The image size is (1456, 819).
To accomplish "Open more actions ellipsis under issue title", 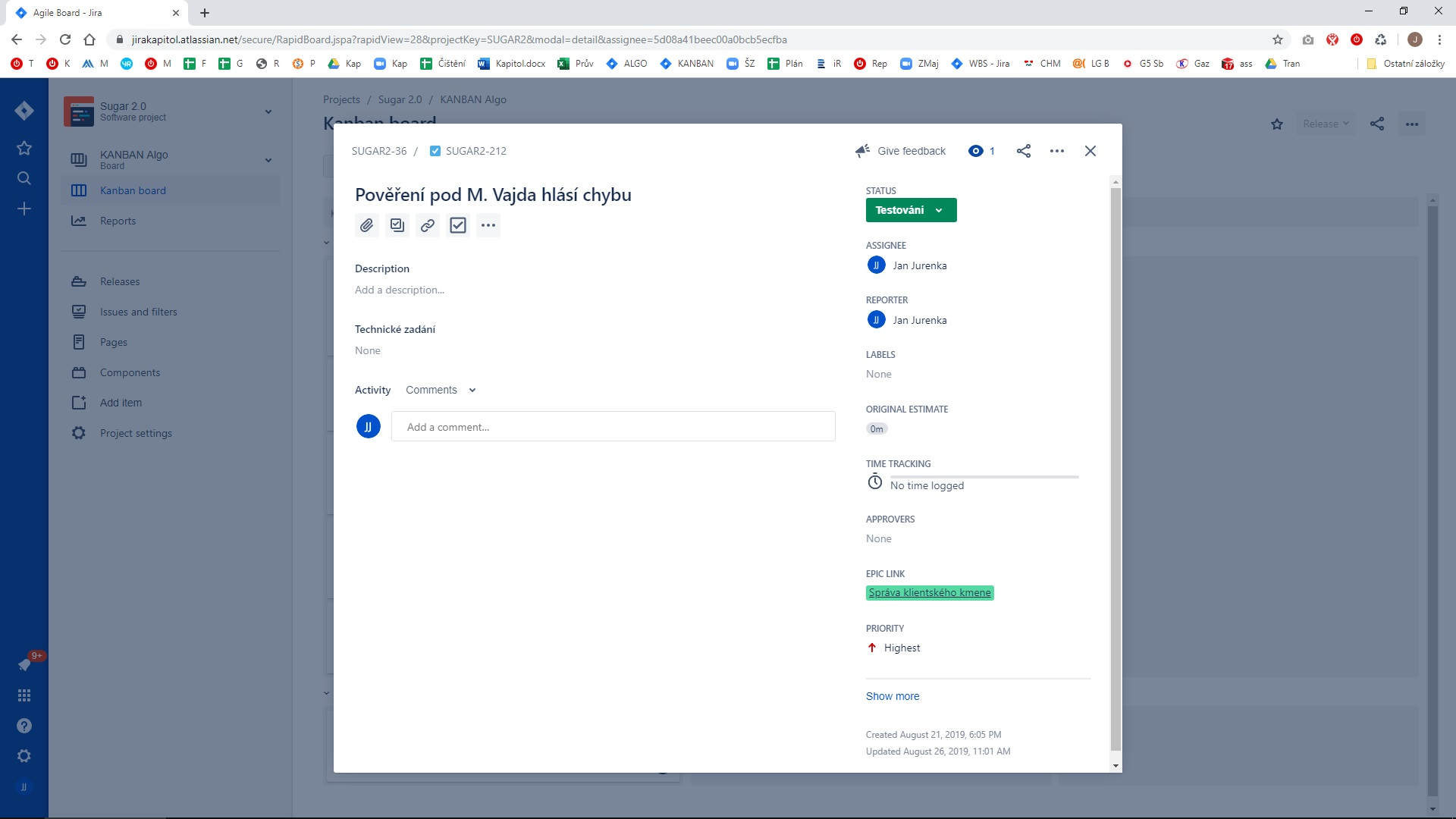I will pos(488,225).
